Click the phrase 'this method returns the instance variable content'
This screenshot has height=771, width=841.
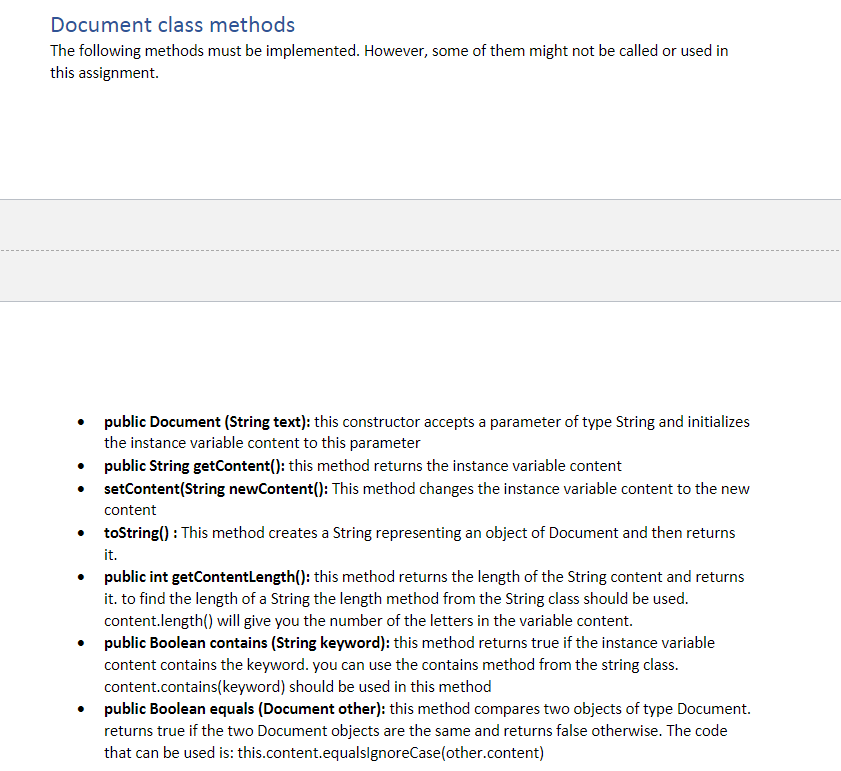coord(455,466)
